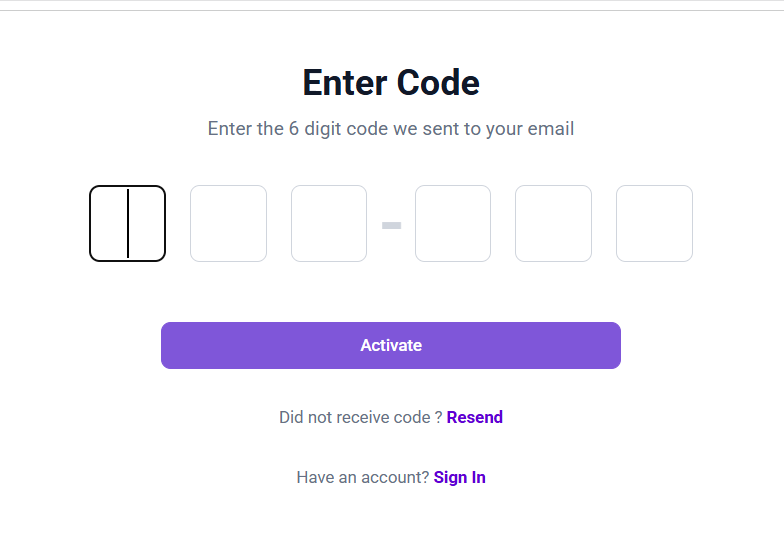Select the third code digit box
This screenshot has height=542, width=784.
(x=329, y=224)
